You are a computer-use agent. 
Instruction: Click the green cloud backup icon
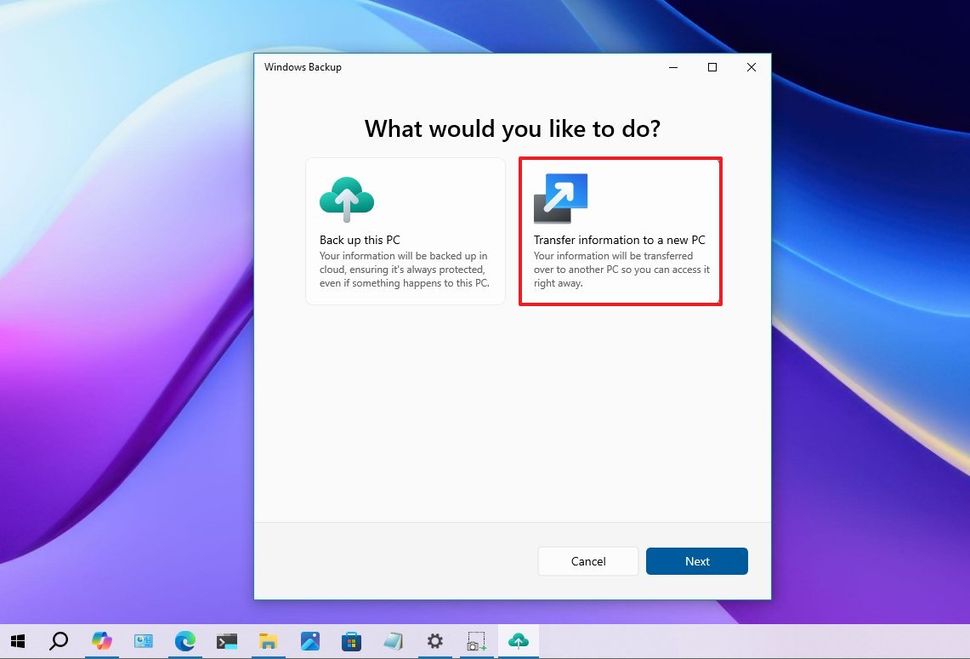click(346, 196)
